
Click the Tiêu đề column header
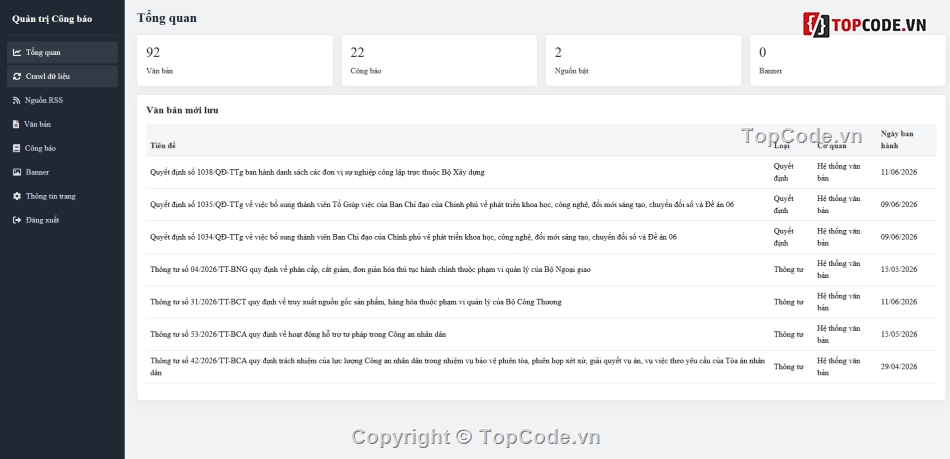point(163,145)
